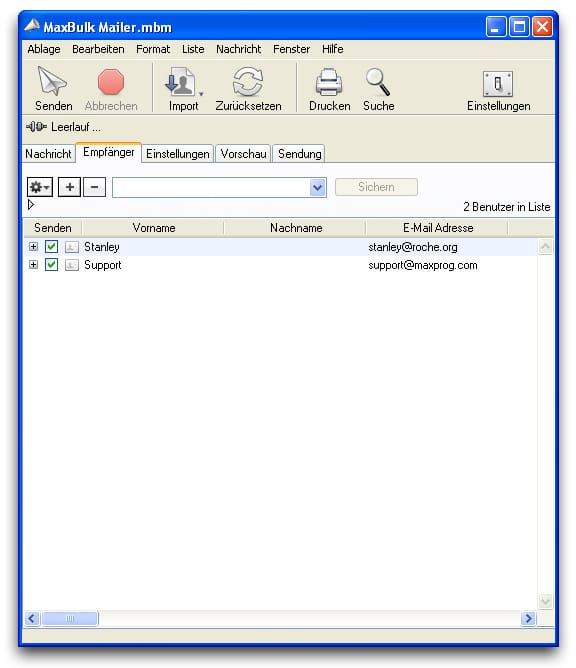The height and width of the screenshot is (668, 576).
Task: Open the Import dropdown arrow
Action: pos(201,94)
